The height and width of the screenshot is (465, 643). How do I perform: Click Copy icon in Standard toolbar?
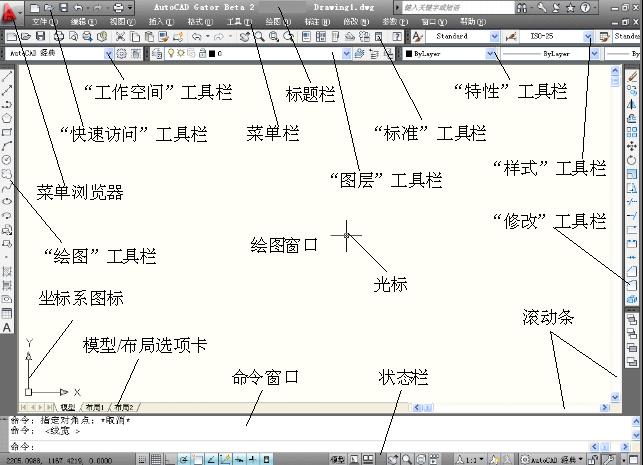135,36
